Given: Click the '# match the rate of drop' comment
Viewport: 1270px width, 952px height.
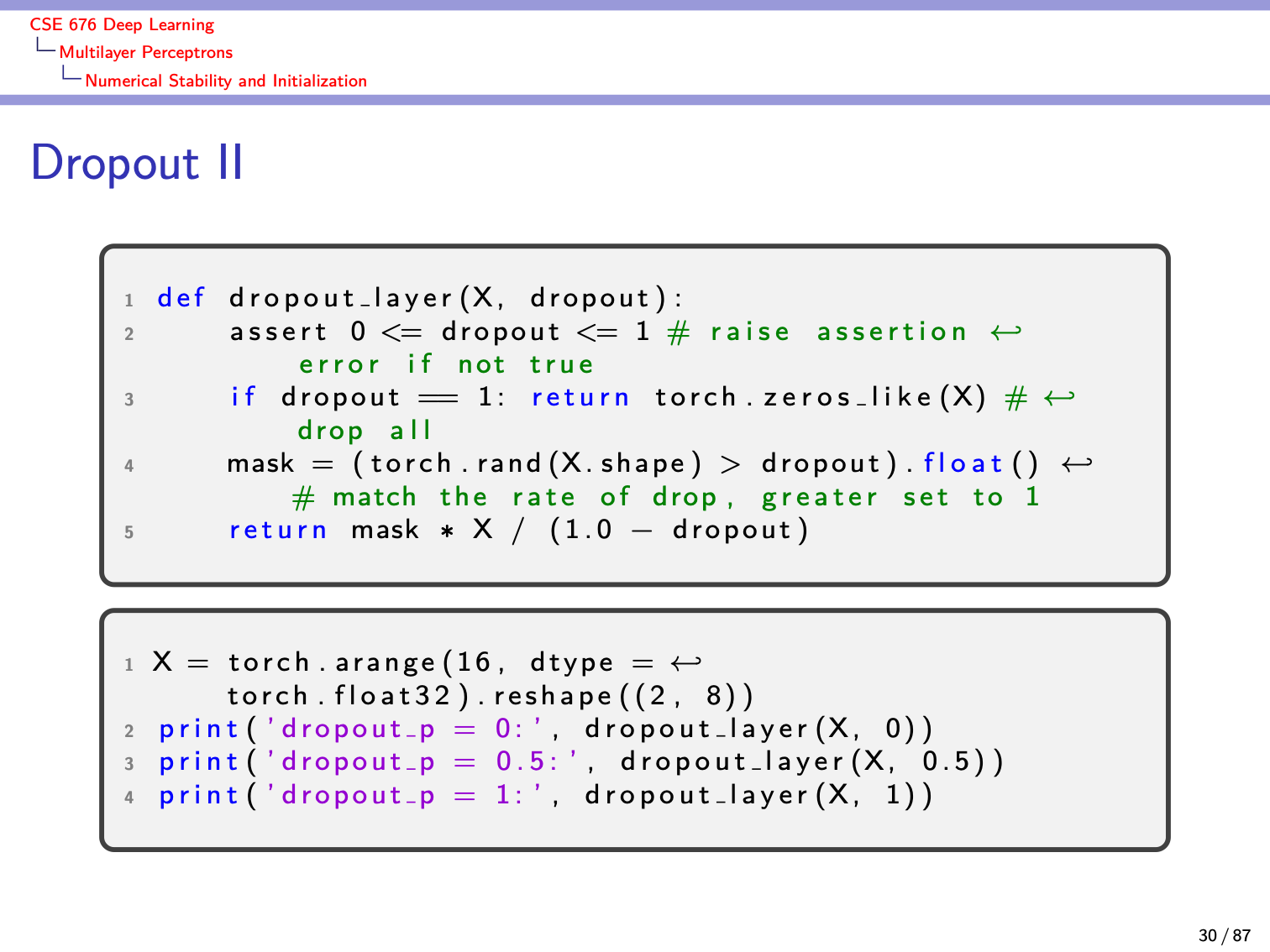Looking at the screenshot, I should coord(514,497).
